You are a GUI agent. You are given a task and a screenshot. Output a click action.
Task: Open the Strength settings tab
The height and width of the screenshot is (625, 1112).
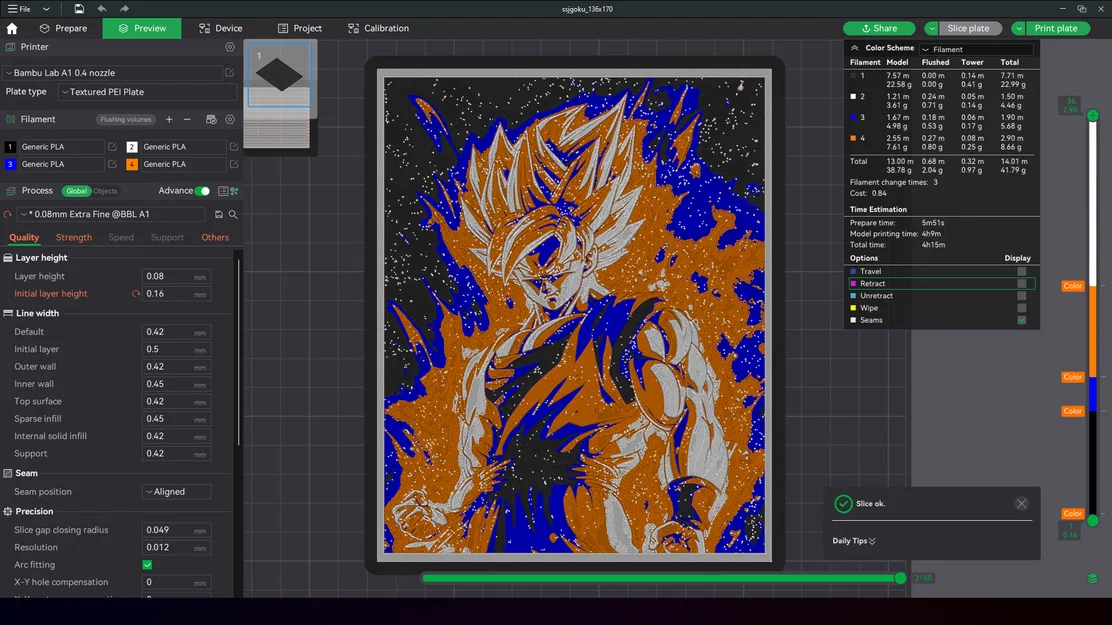coord(74,238)
